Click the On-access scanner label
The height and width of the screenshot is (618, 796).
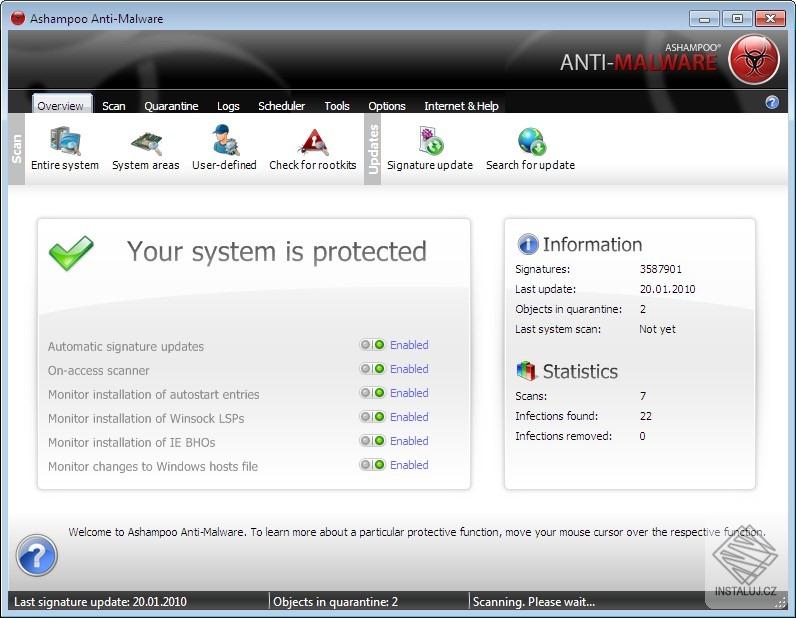[98, 370]
